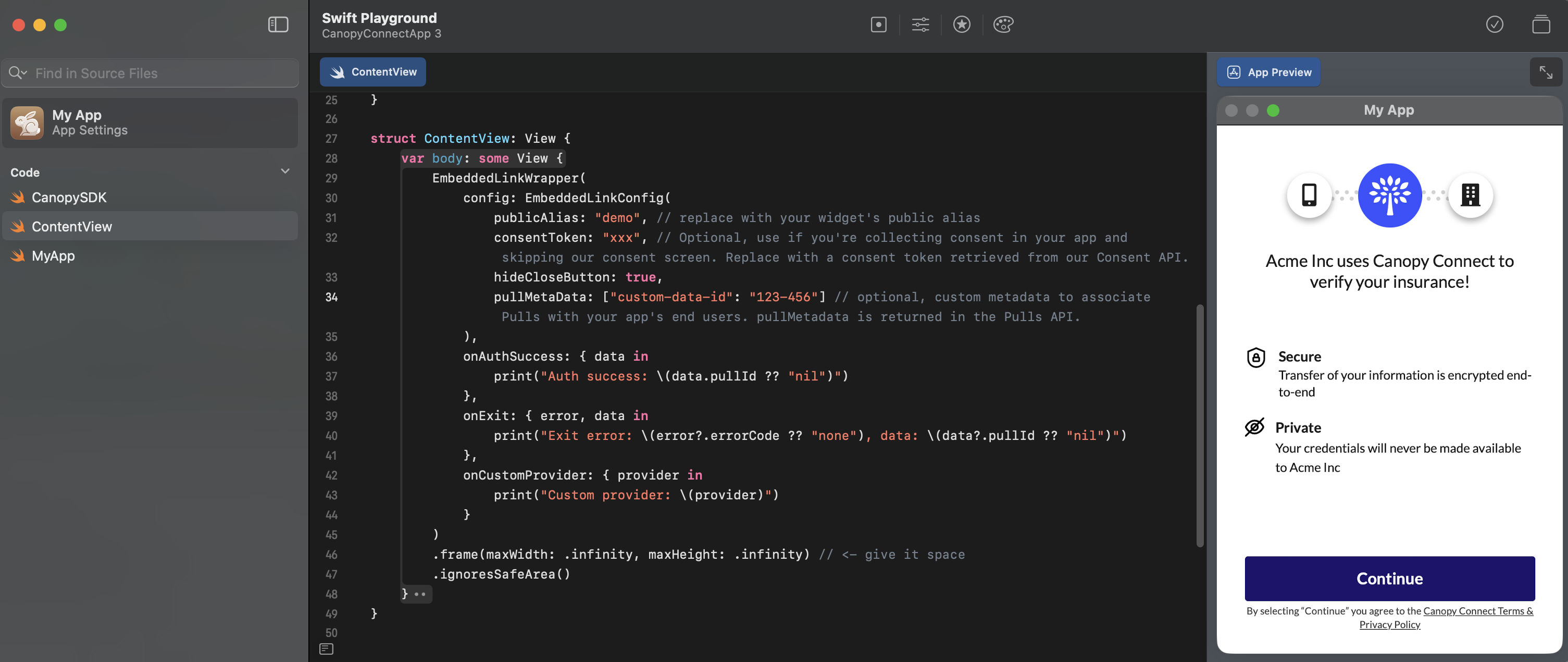Click the star badge icon in toolbar
This screenshot has height=662, width=1568.
coord(962,24)
